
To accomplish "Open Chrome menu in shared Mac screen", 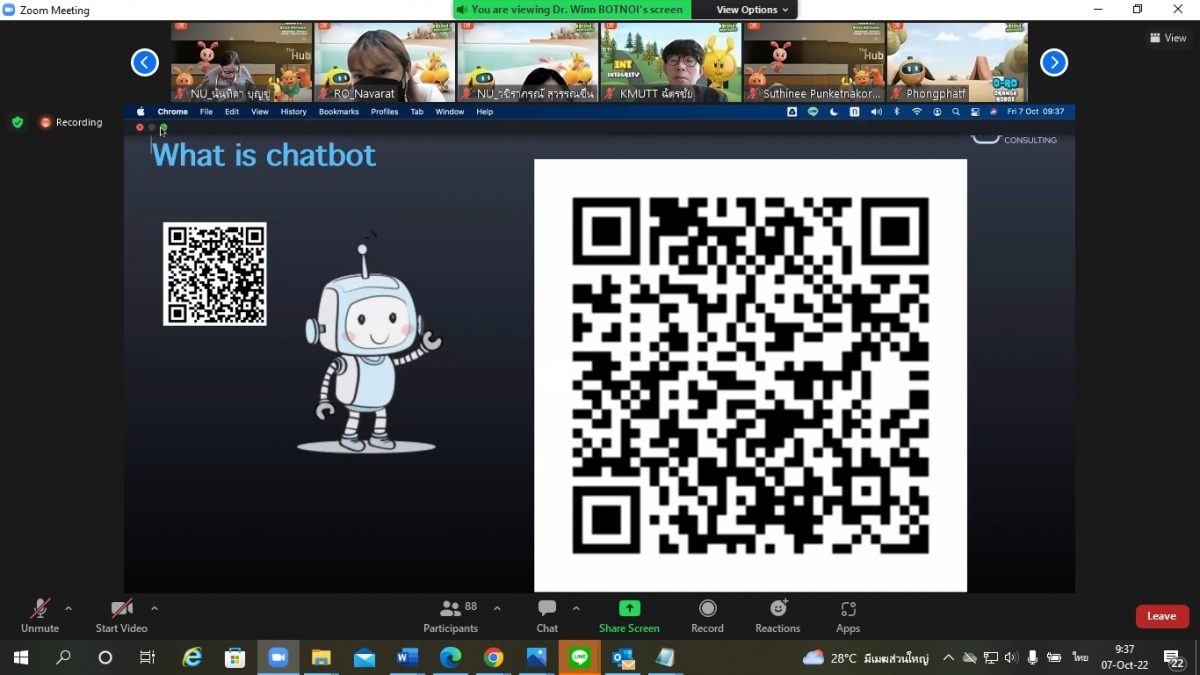I will tap(173, 112).
